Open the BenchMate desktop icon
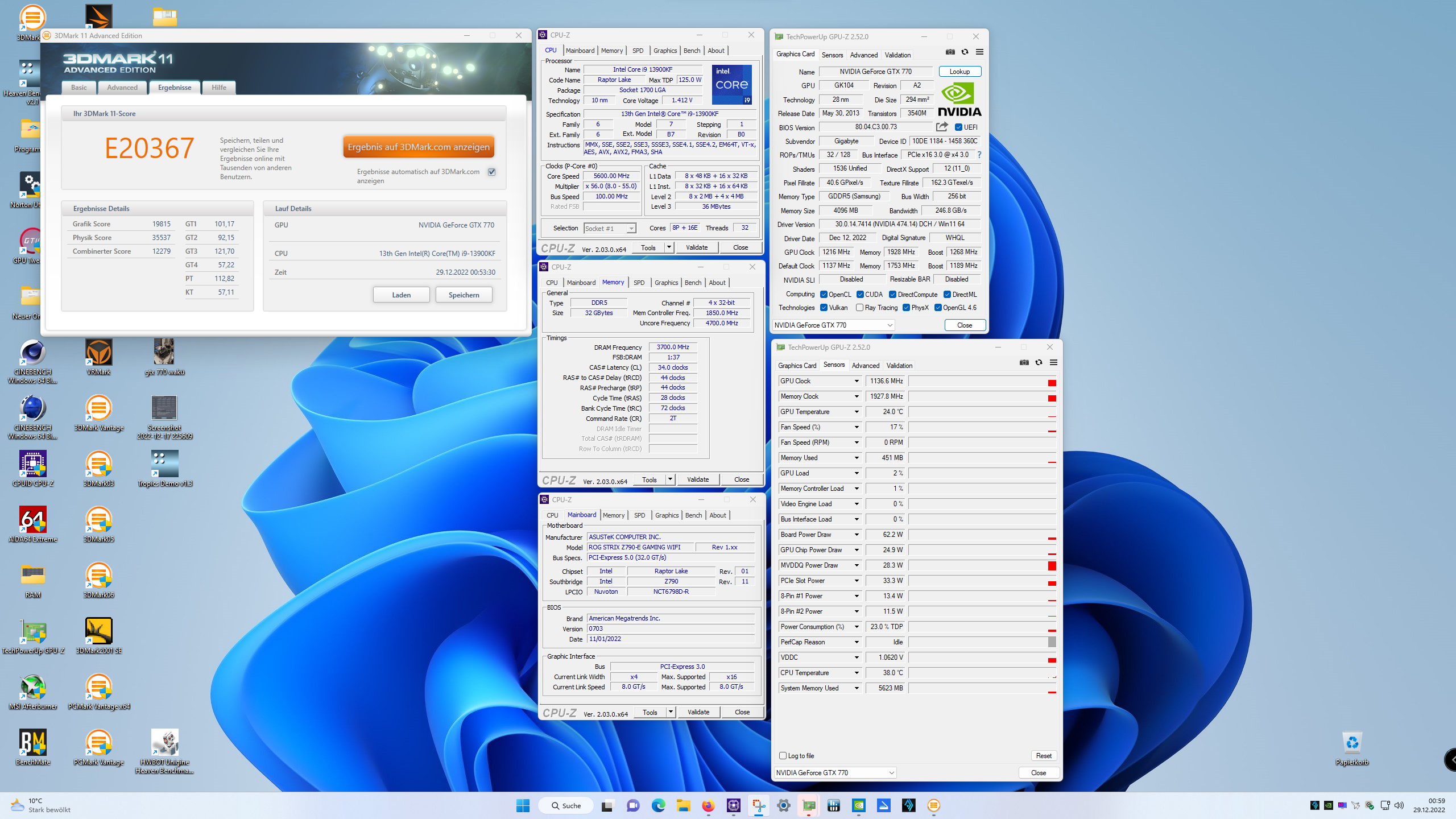The height and width of the screenshot is (819, 1456). [33, 747]
